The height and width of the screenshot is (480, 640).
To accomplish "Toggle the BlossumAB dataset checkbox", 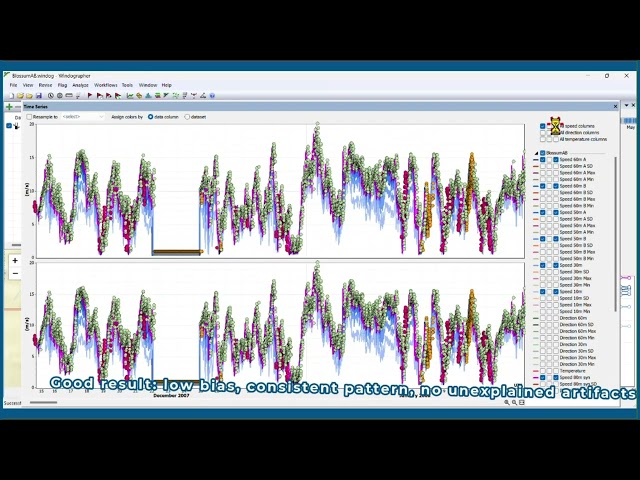I will [x=542, y=153].
